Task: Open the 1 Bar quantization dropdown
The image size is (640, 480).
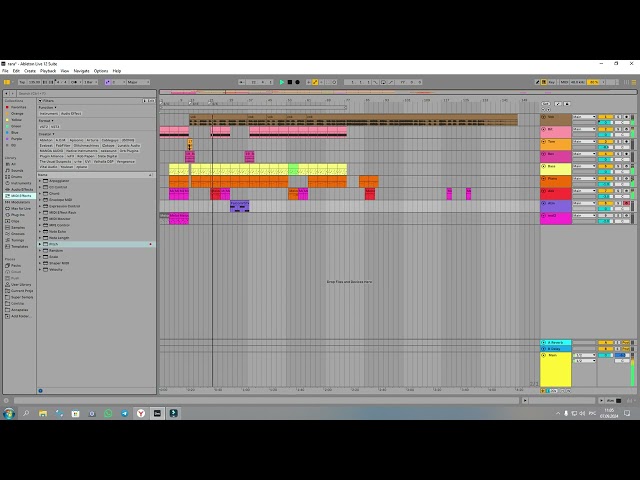Action: [91, 82]
